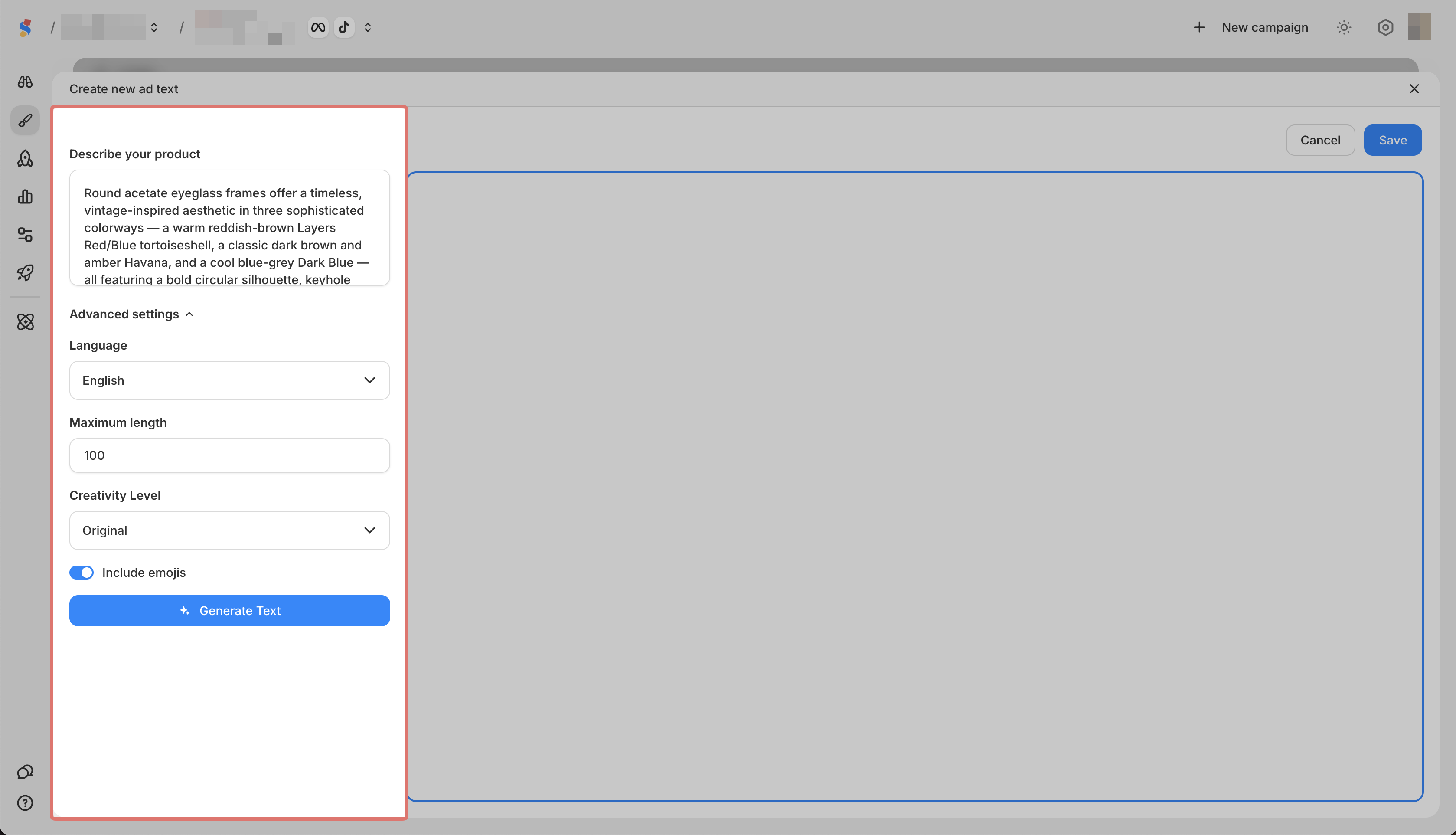Toggle the sun theme icon
Image resolution: width=1456 pixels, height=835 pixels.
[1344, 27]
